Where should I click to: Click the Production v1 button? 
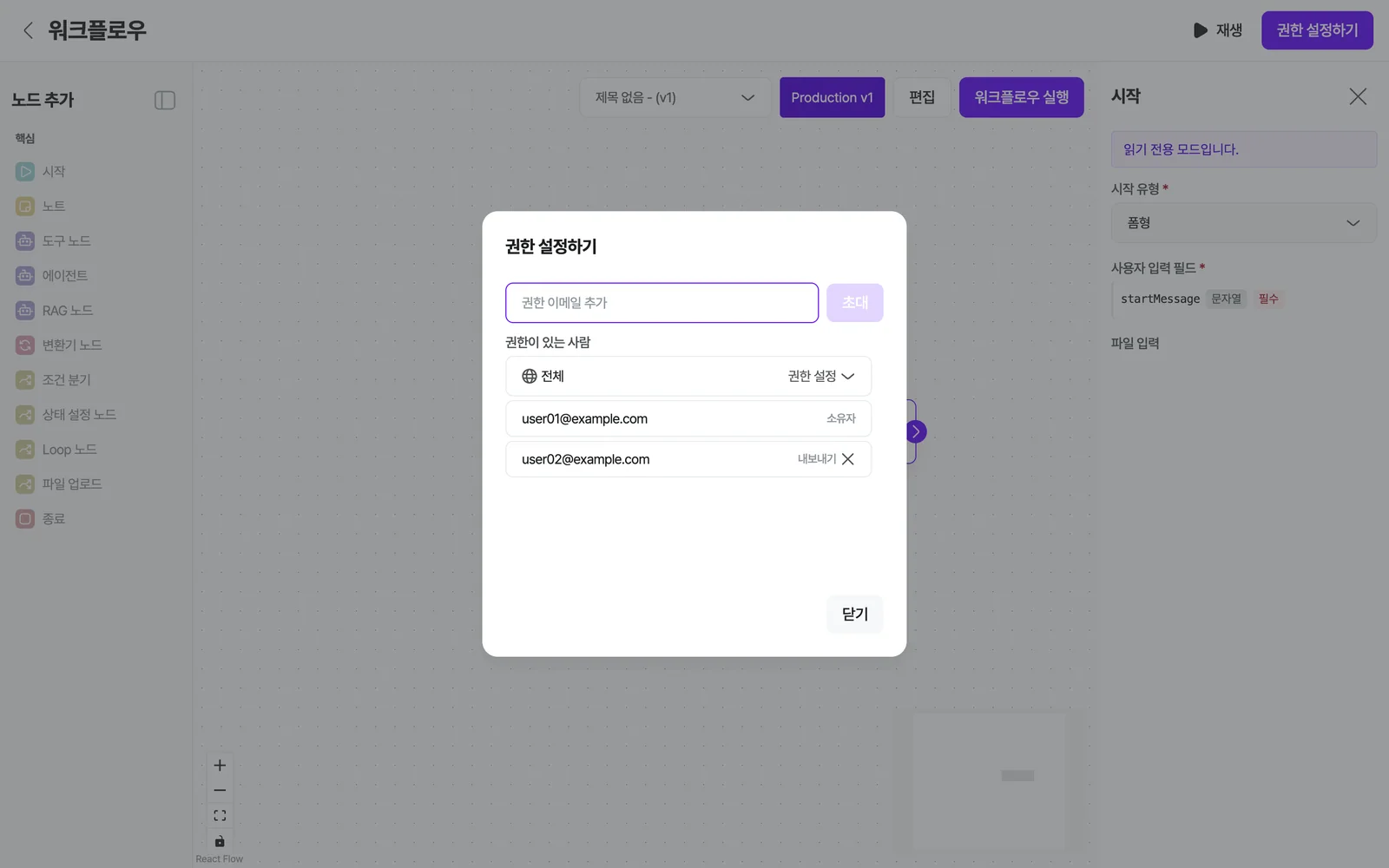click(832, 97)
